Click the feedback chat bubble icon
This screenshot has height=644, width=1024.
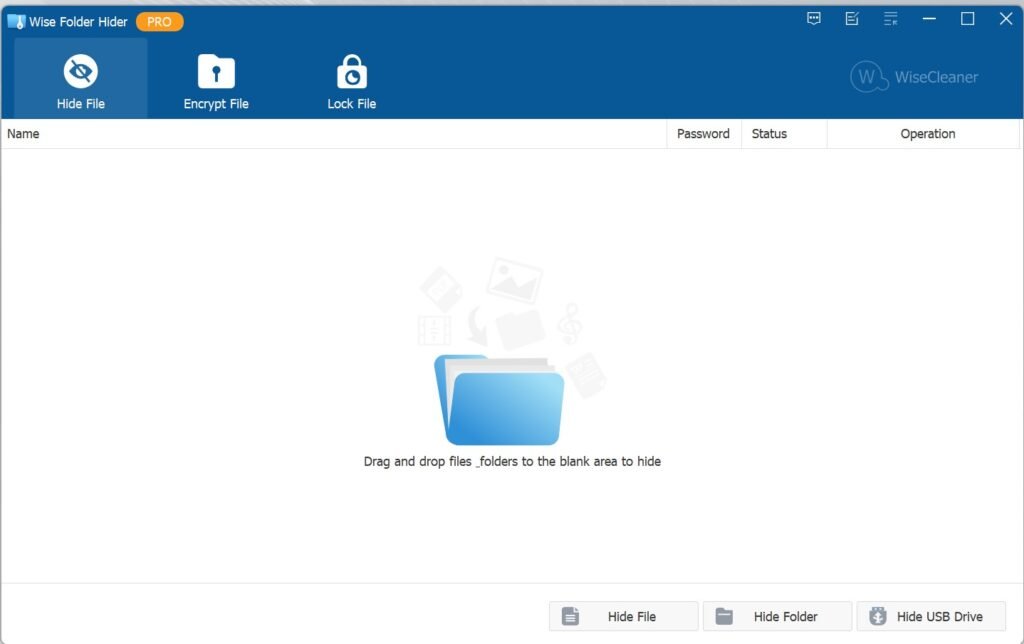coord(815,19)
